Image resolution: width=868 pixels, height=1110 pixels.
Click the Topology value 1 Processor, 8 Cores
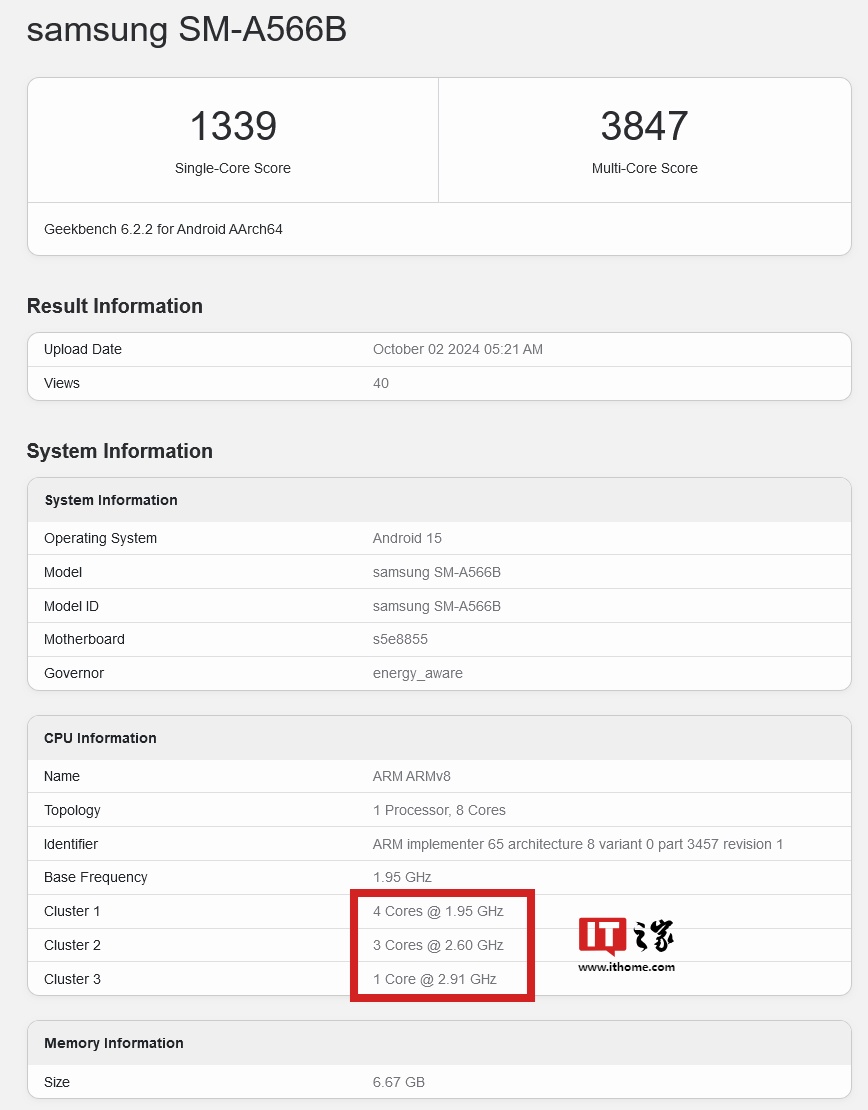(x=439, y=810)
